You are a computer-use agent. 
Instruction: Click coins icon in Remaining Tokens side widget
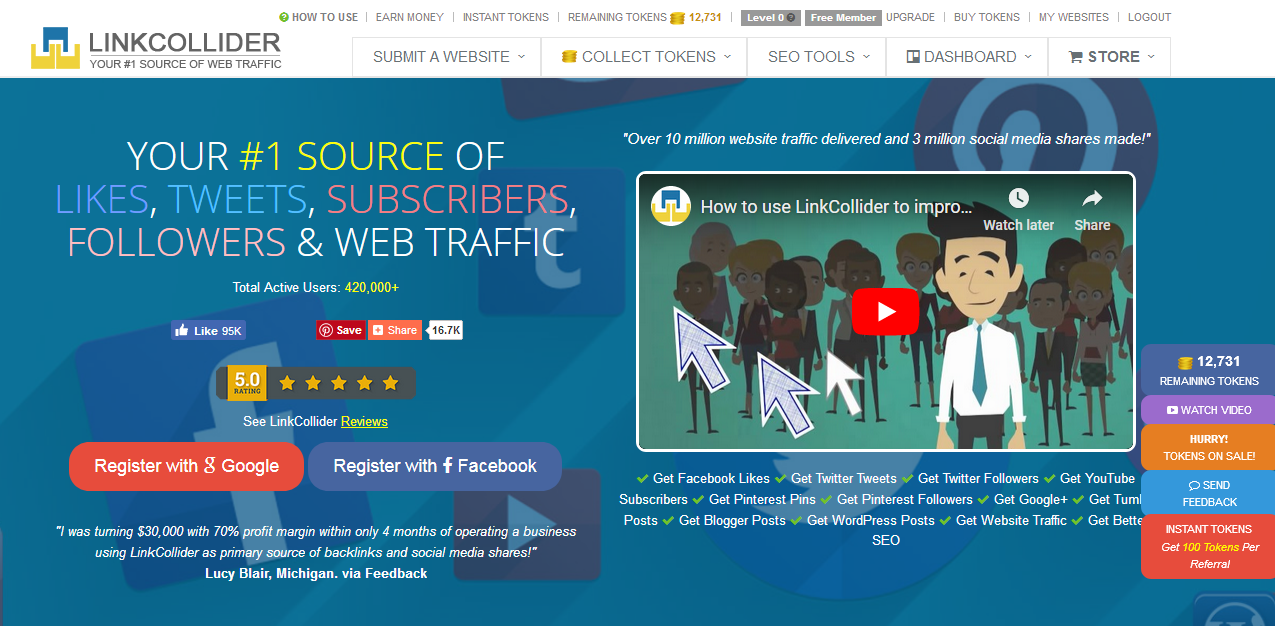tap(1185, 362)
